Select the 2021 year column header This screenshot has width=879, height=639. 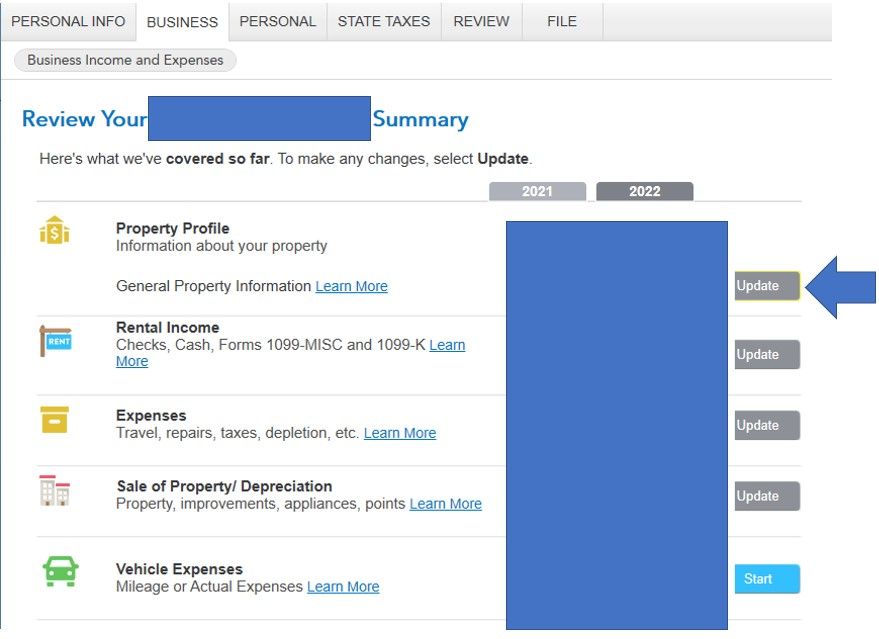(537, 191)
